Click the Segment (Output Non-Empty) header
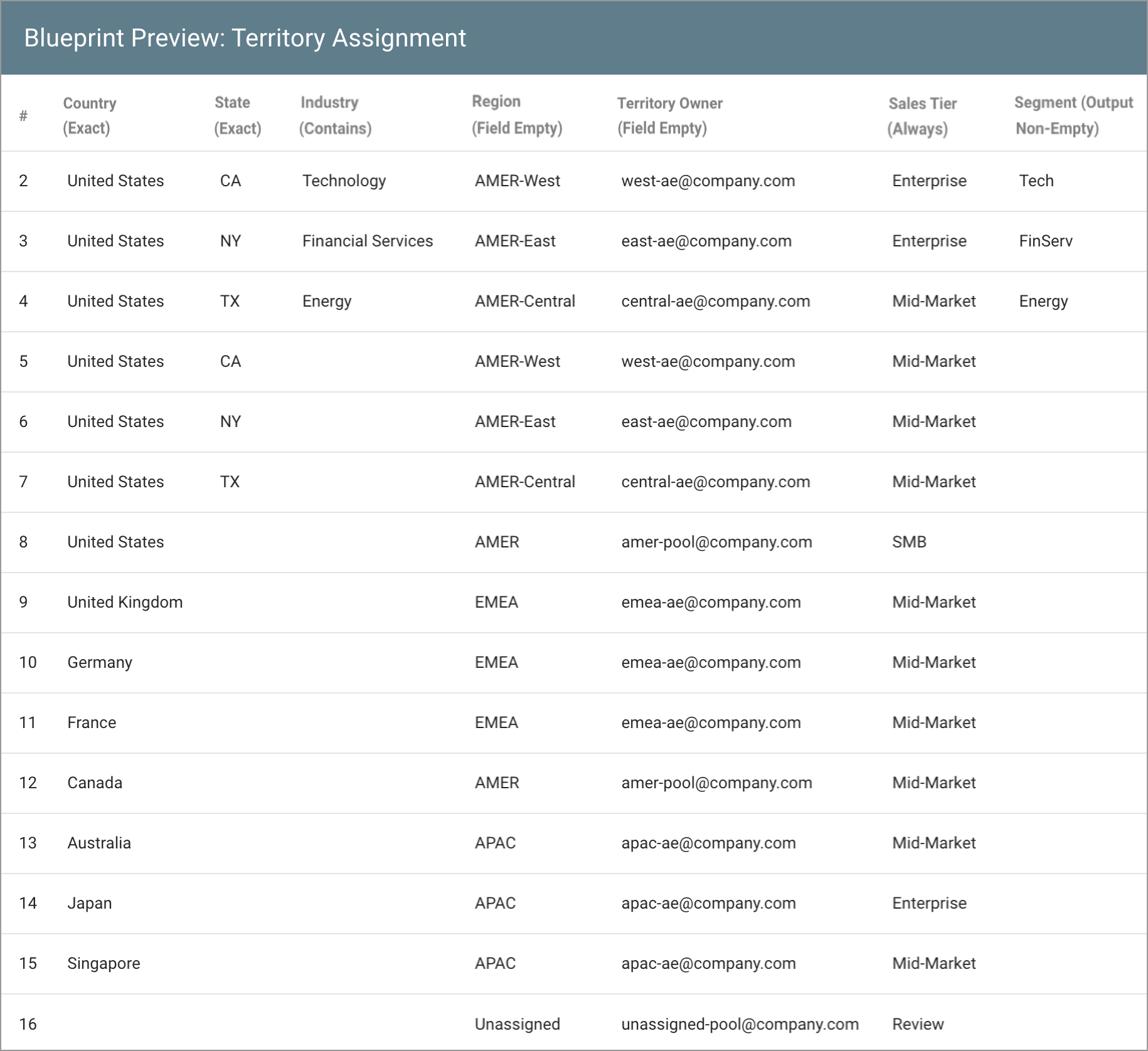The image size is (1148, 1051). (x=1074, y=115)
